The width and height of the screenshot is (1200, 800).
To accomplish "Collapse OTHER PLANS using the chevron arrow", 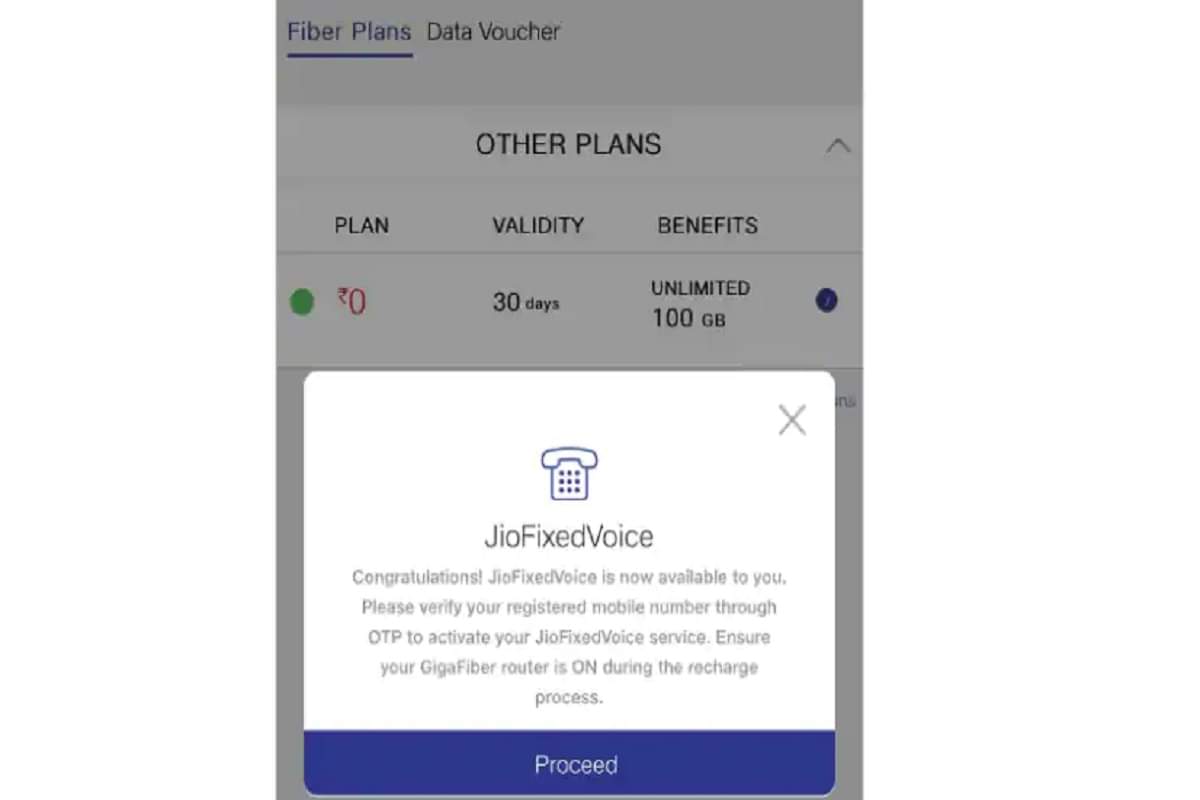I will click(x=839, y=145).
